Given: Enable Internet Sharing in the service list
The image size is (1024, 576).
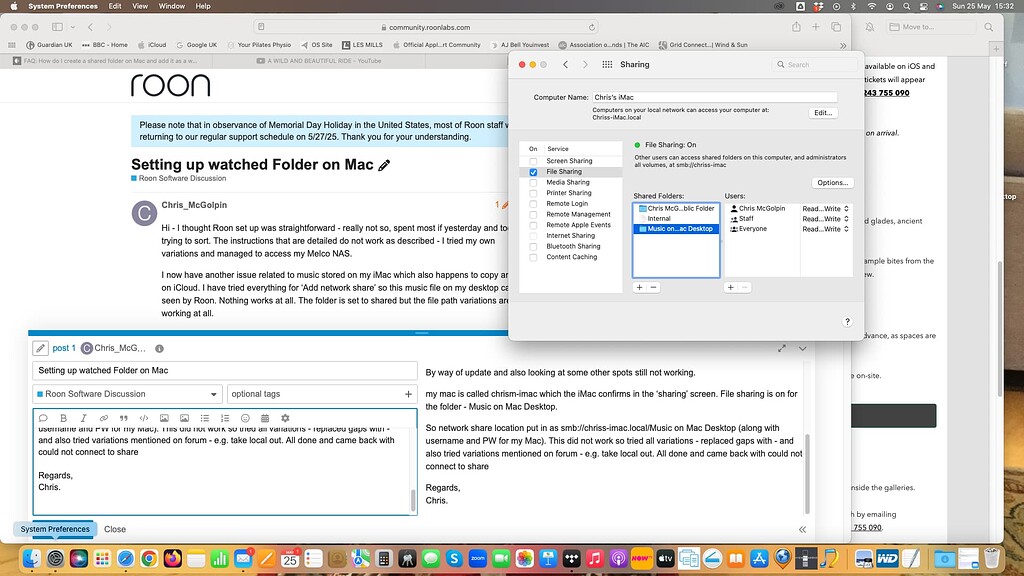Looking at the screenshot, I should pos(532,236).
